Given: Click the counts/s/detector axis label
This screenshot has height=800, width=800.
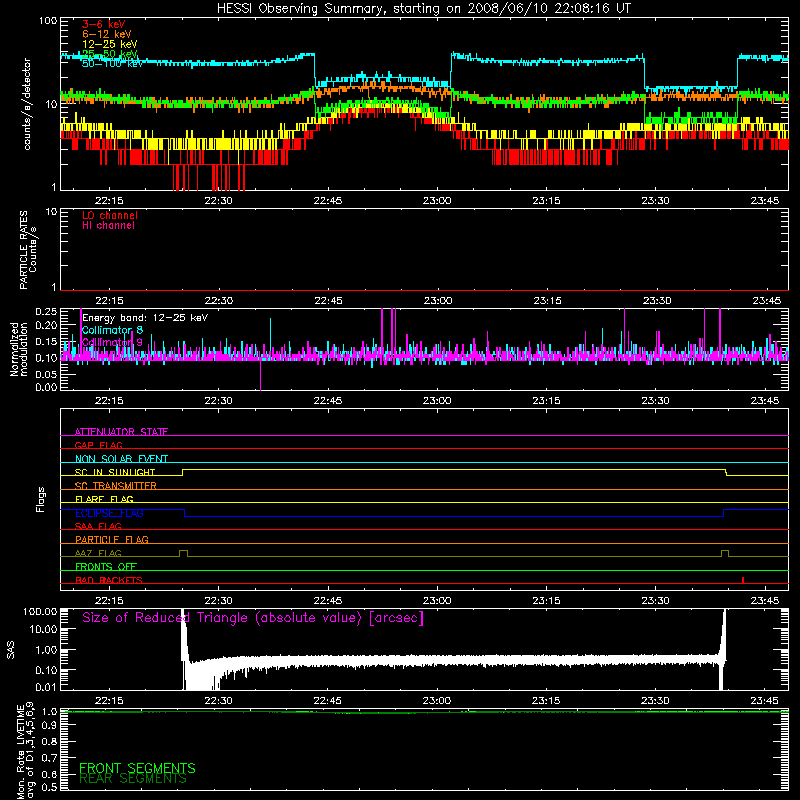Looking at the screenshot, I should tap(27, 104).
